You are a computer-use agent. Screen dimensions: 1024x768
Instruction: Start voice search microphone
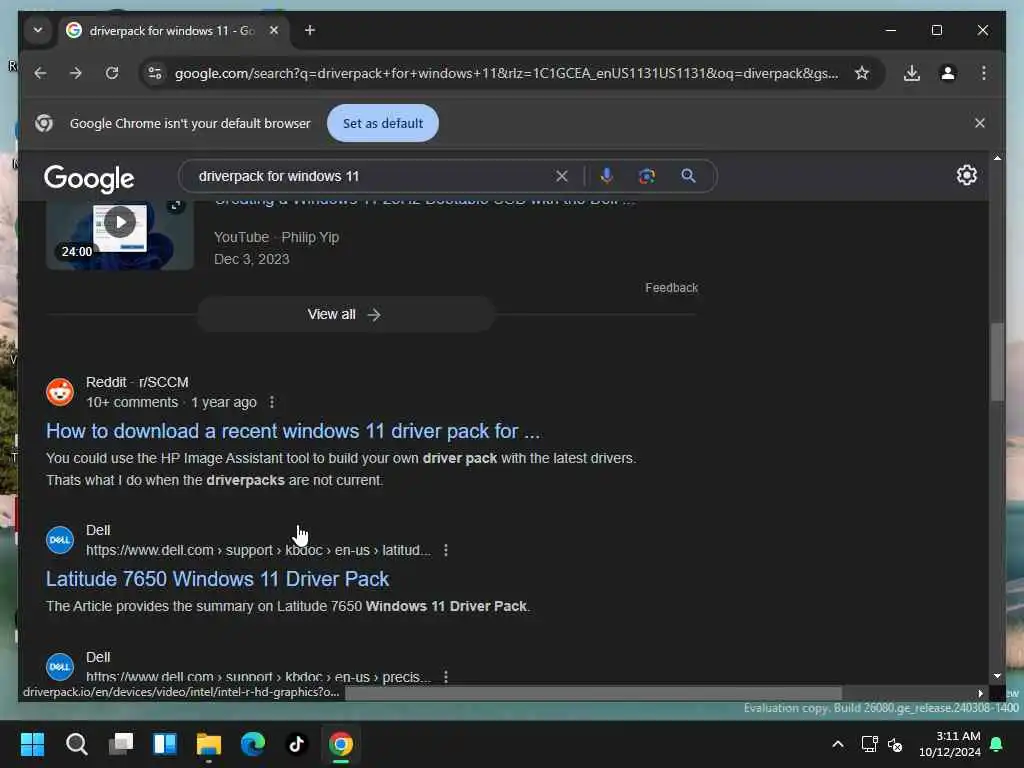[607, 176]
